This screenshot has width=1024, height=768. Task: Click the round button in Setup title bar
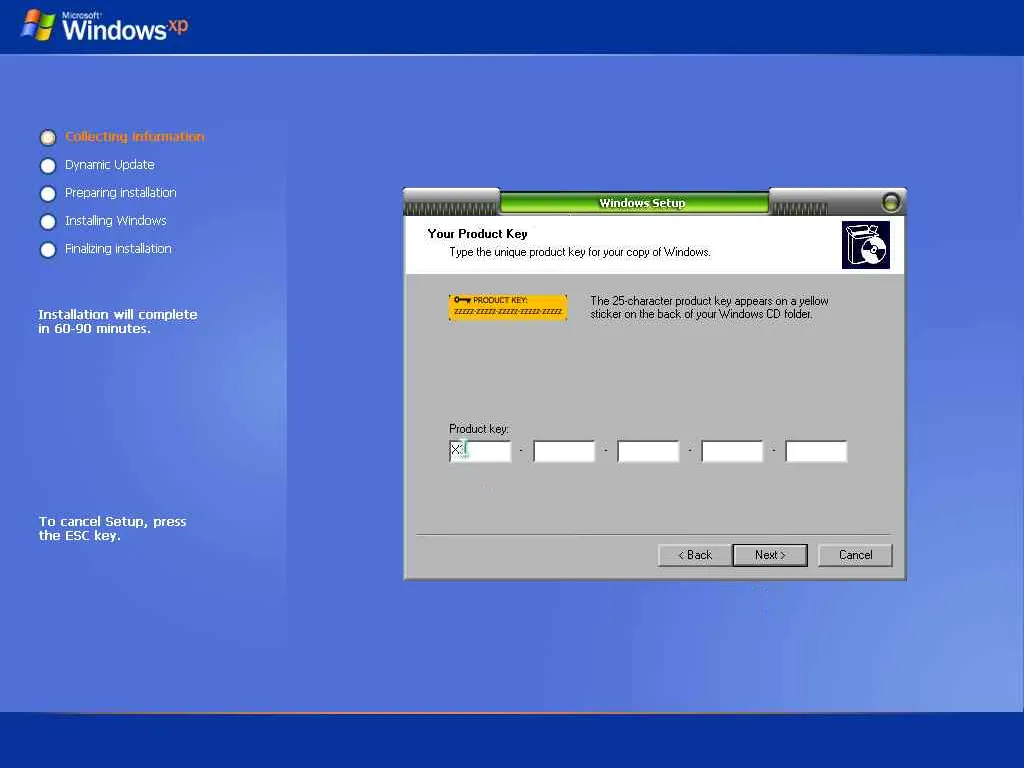890,202
